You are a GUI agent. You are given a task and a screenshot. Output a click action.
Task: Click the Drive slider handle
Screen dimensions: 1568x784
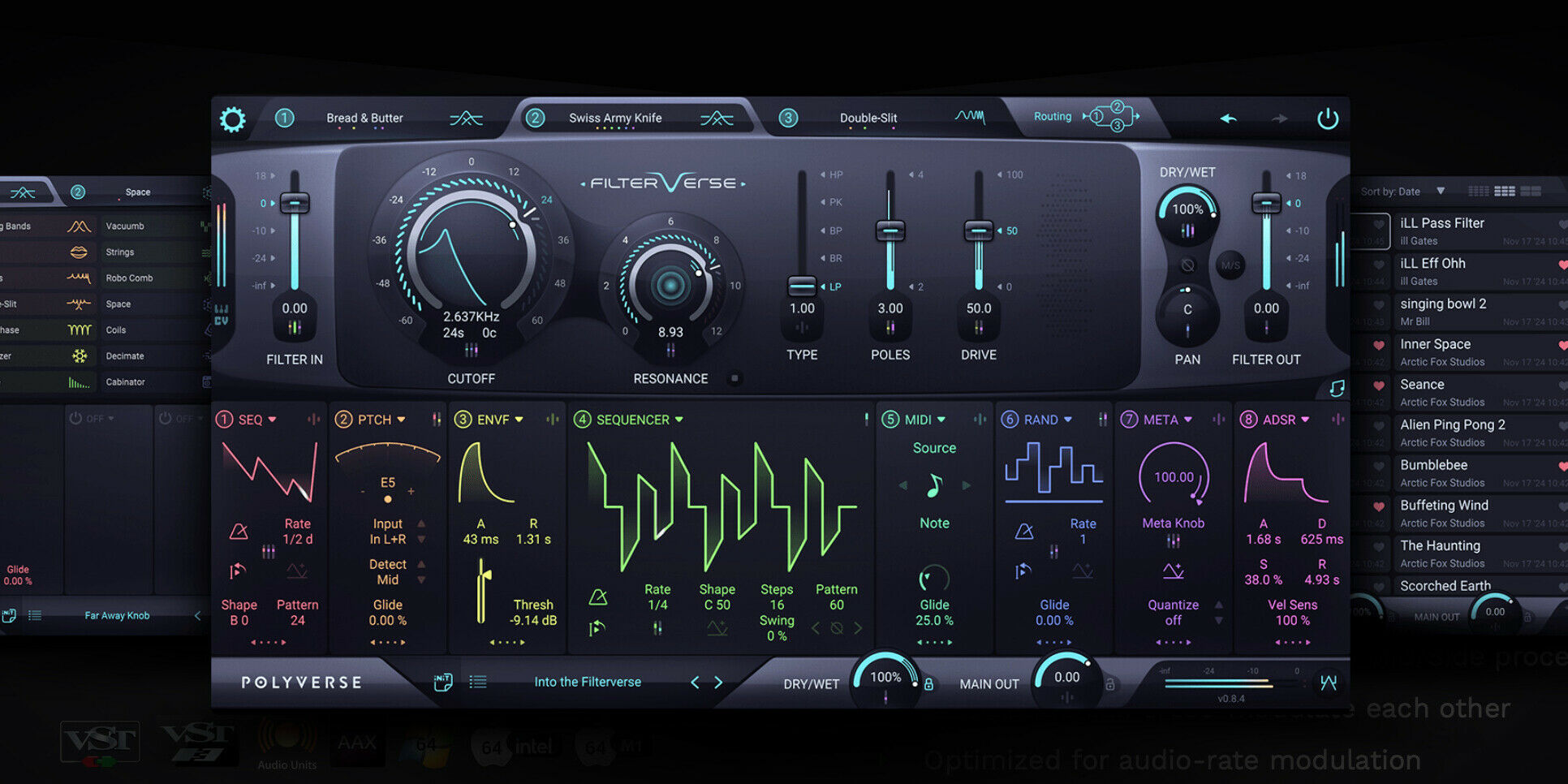point(979,230)
